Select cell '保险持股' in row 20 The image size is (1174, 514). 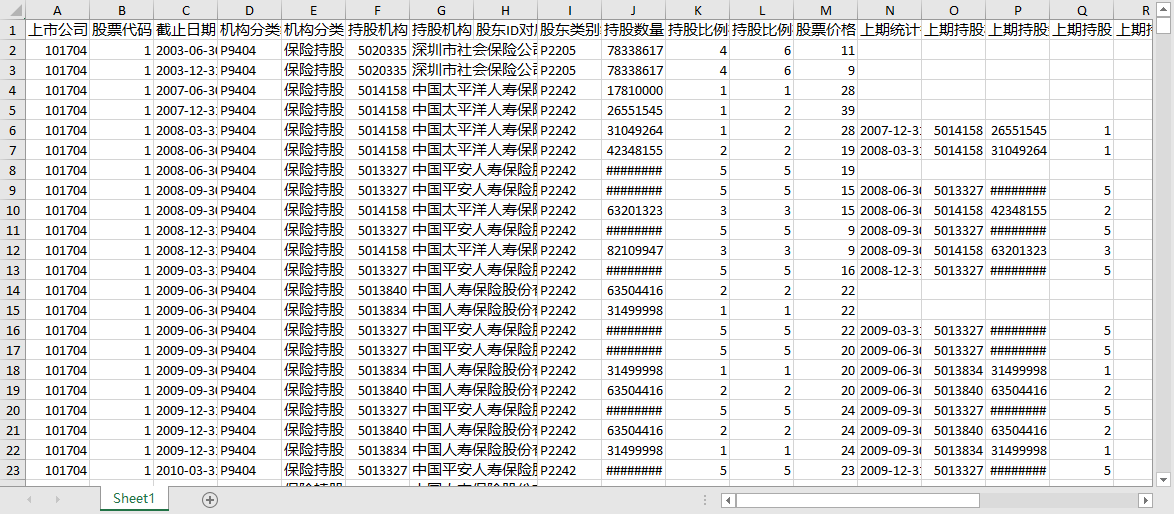(x=314, y=410)
